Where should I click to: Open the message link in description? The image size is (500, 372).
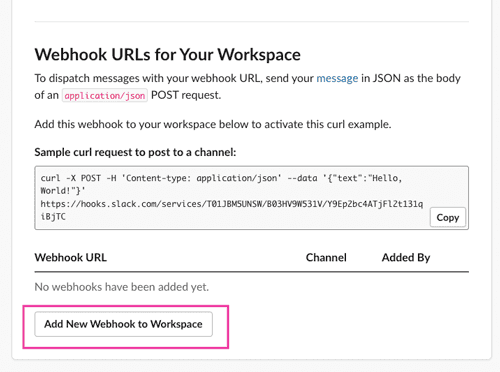click(337, 78)
